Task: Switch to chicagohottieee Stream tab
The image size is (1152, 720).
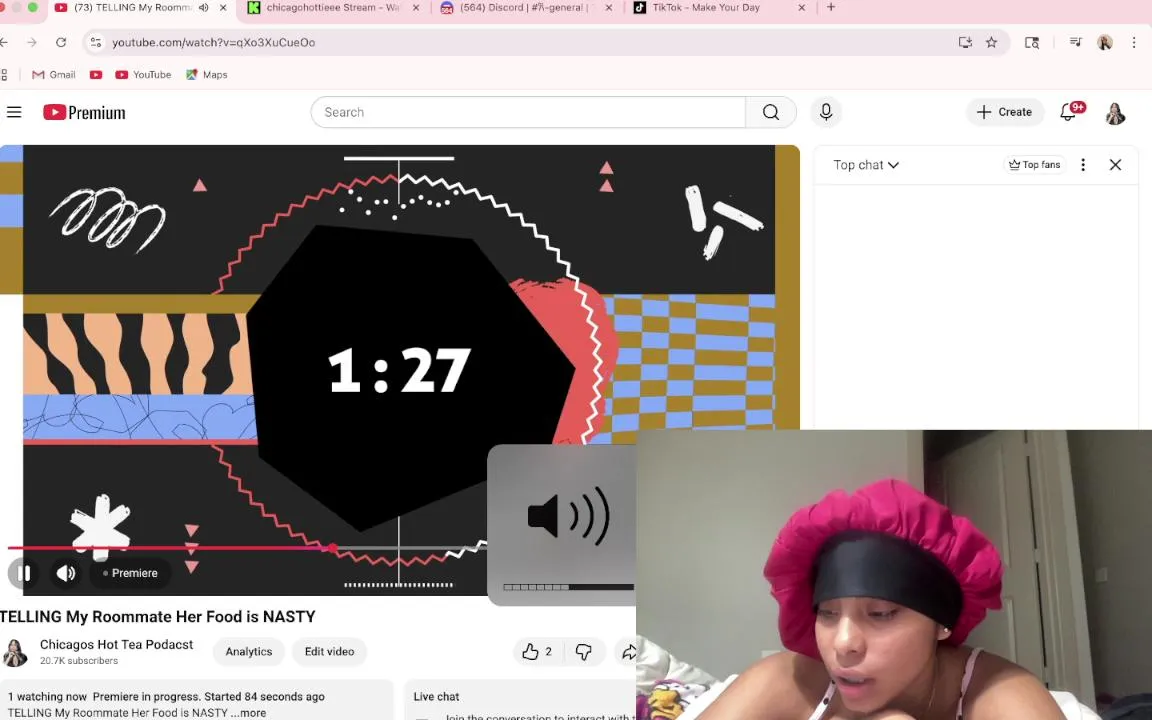Action: coord(332,7)
